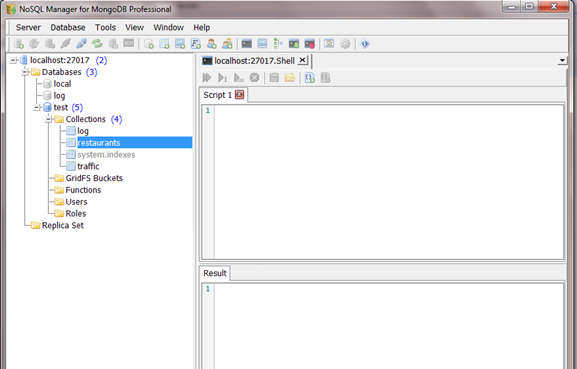This screenshot has width=577, height=369.
Task: Click the blue diamond info icon
Action: [365, 44]
